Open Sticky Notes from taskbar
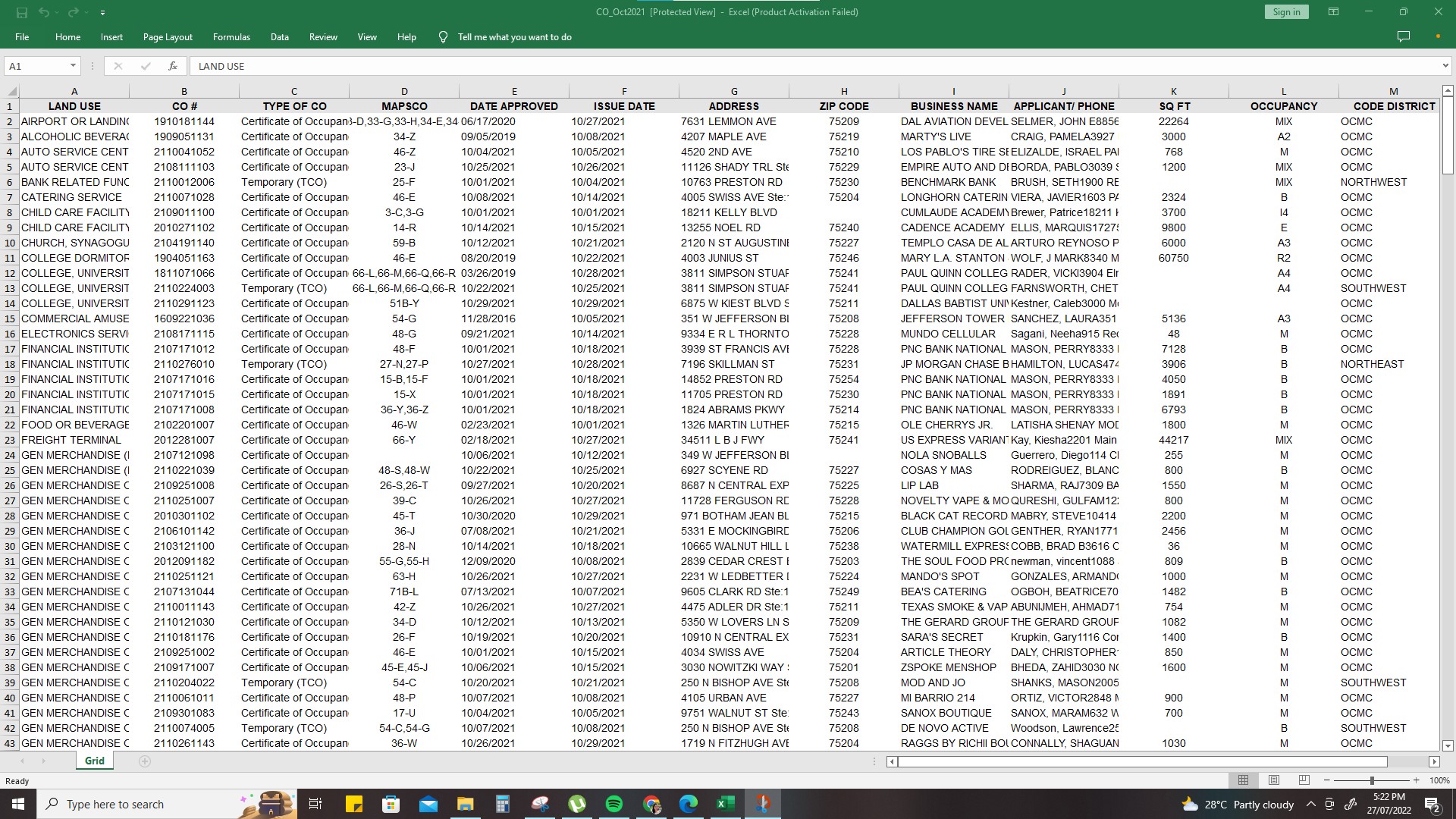The image size is (1456, 819). pyautogui.click(x=353, y=804)
